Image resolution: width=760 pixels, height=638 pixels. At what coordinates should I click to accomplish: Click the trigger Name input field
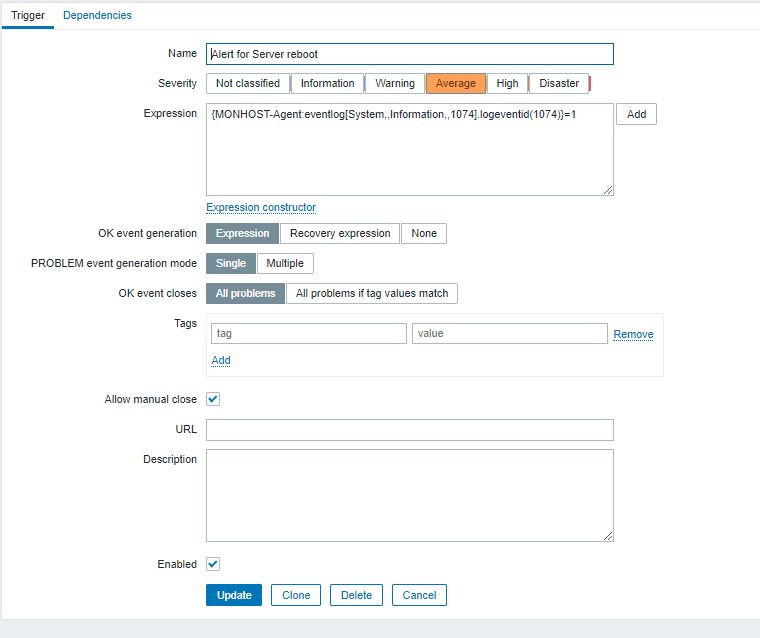(x=410, y=54)
